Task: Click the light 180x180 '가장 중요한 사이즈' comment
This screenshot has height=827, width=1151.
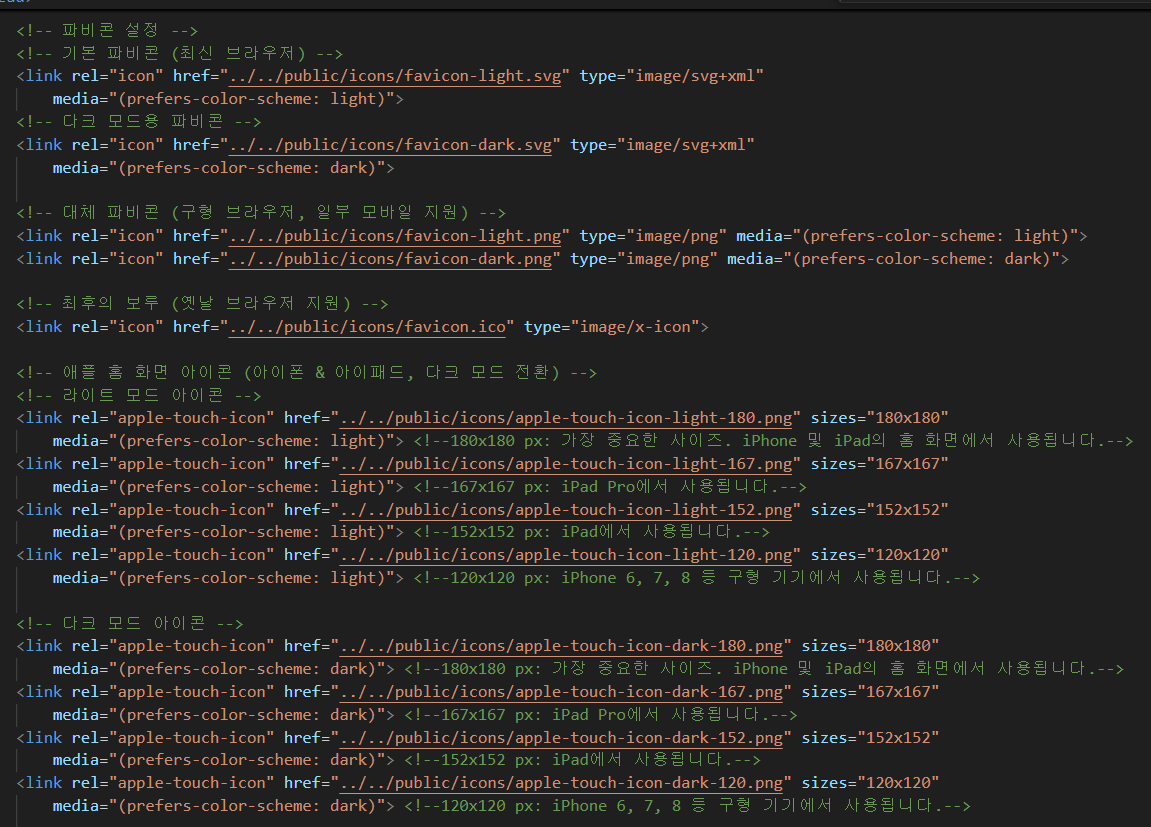Action: 774,441
